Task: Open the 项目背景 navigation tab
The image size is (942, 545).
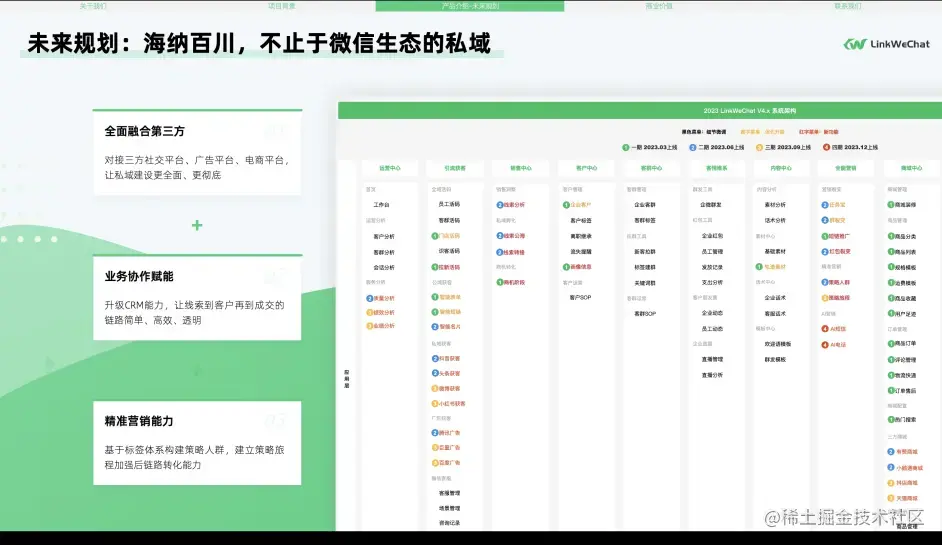Action: click(282, 6)
